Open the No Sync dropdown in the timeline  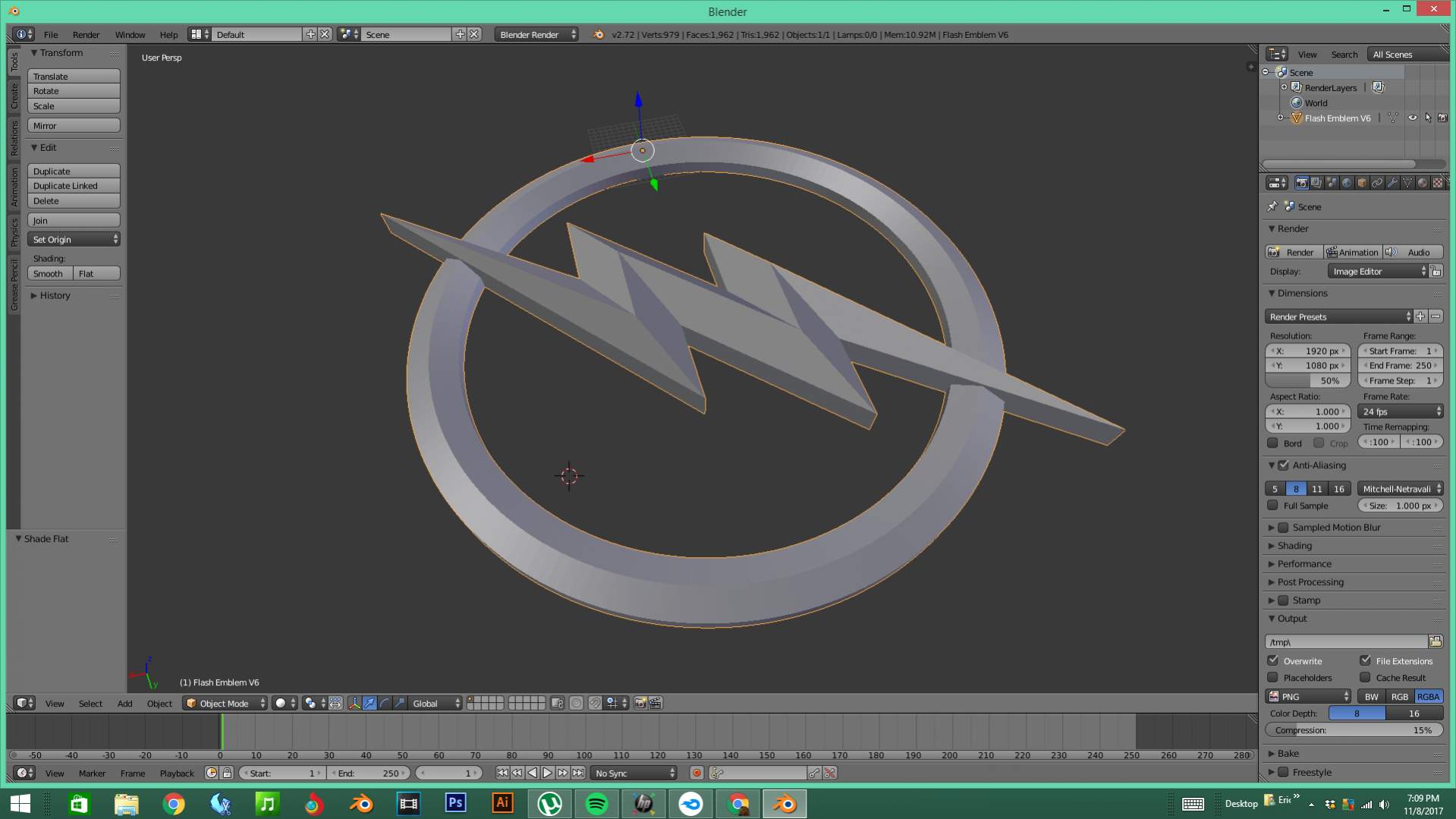(634, 773)
